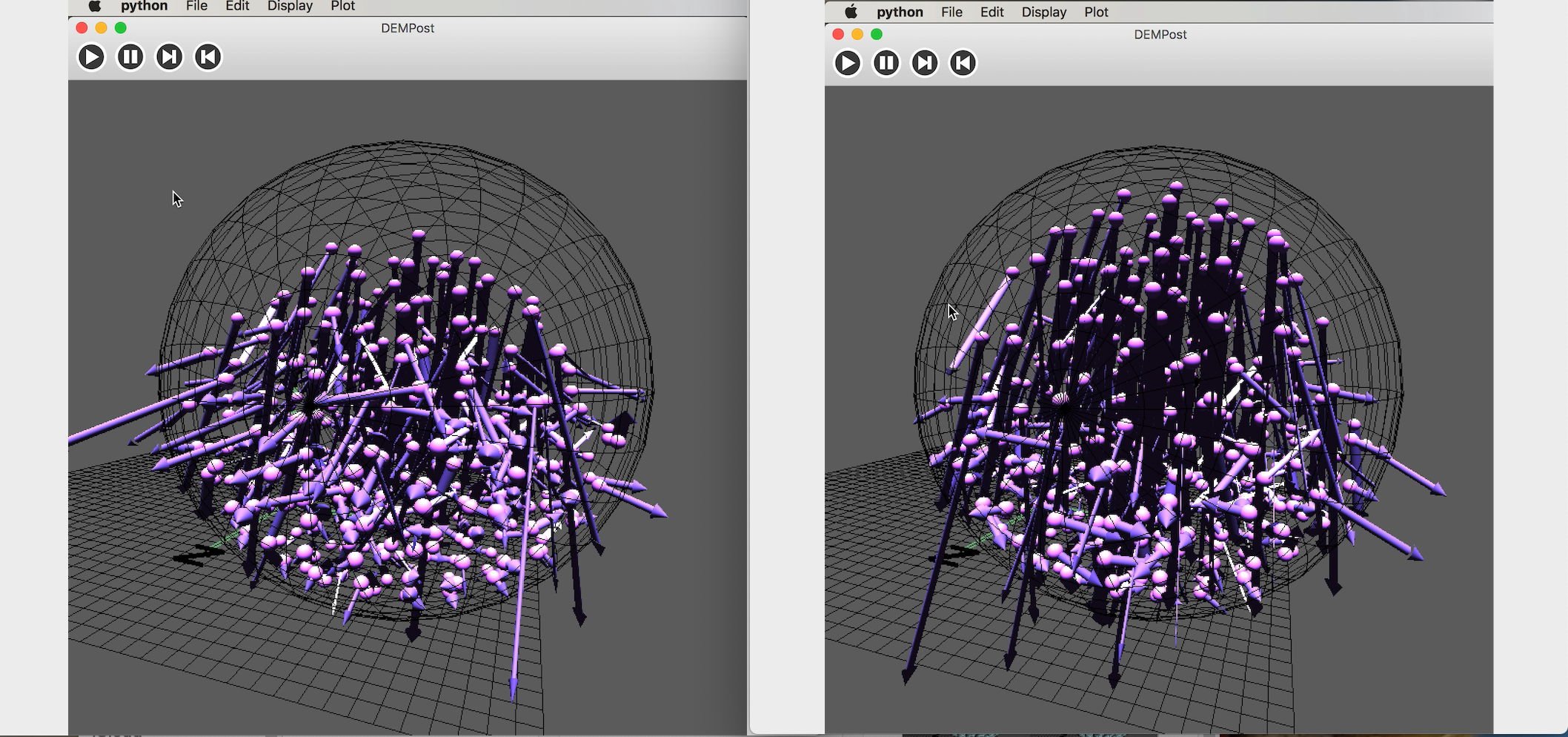Close the left DEMPost window
Image resolution: width=1568 pixels, height=737 pixels.
pos(82,27)
